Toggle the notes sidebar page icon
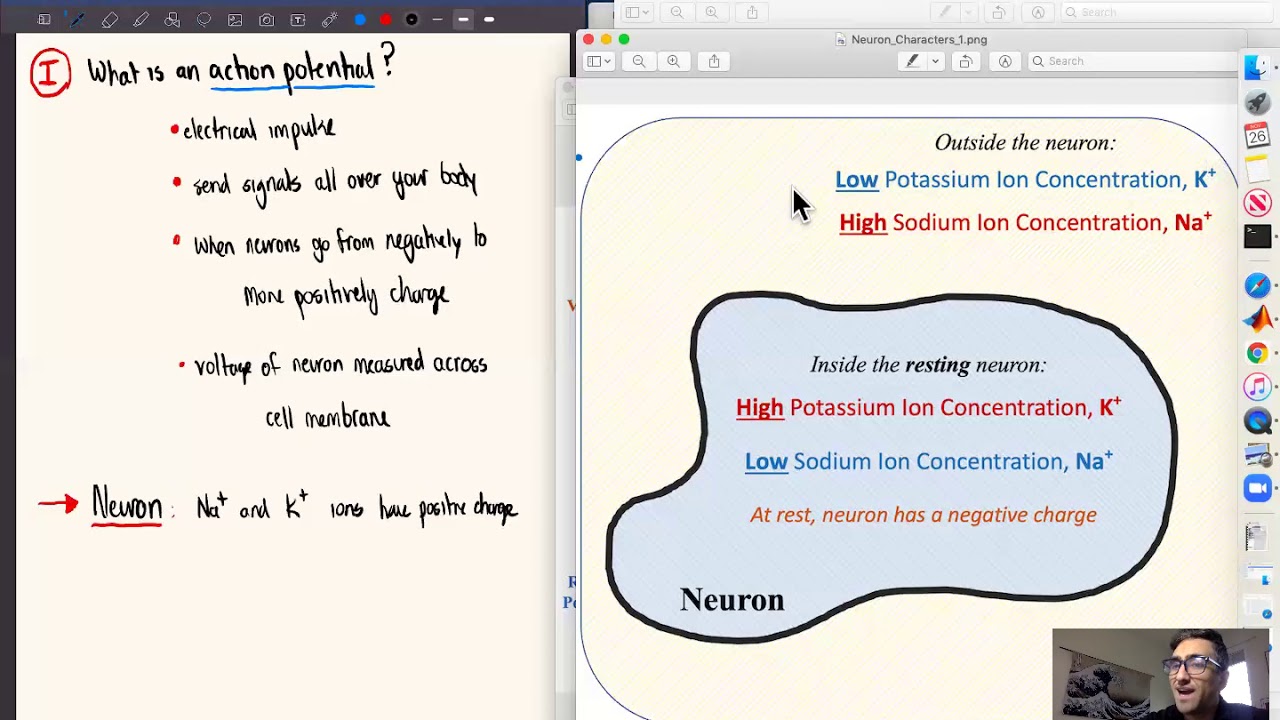This screenshot has width=1280, height=720. (44, 19)
